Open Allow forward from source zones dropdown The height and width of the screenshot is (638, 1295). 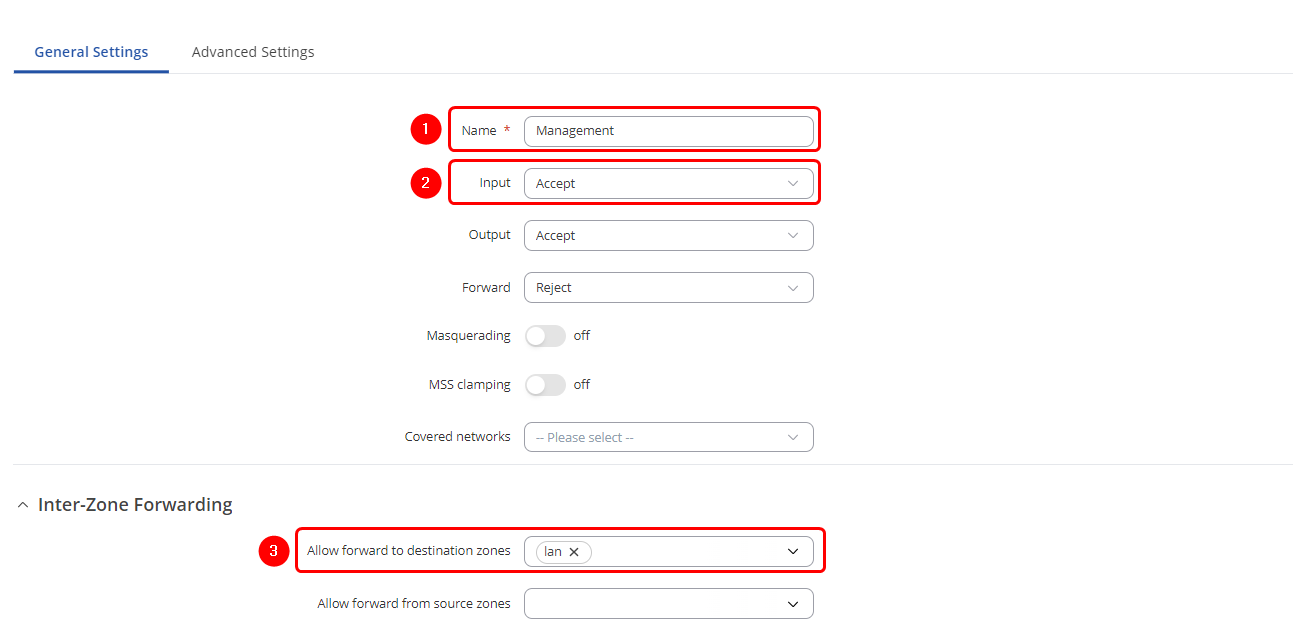point(668,604)
